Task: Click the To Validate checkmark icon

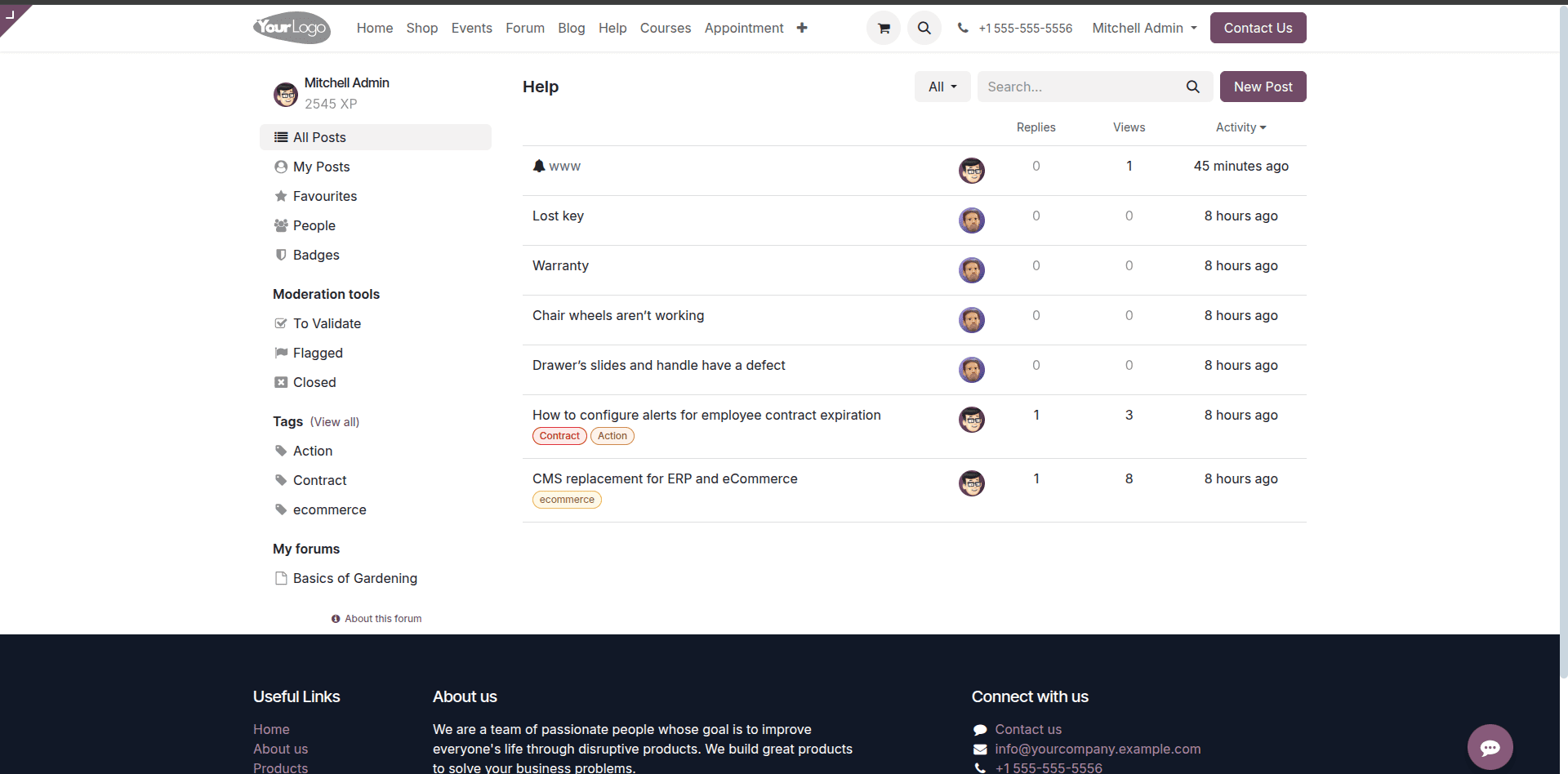Action: click(281, 323)
